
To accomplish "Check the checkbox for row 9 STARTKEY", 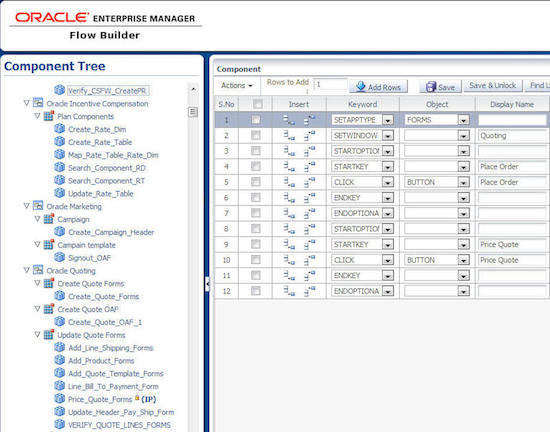I will [256, 244].
